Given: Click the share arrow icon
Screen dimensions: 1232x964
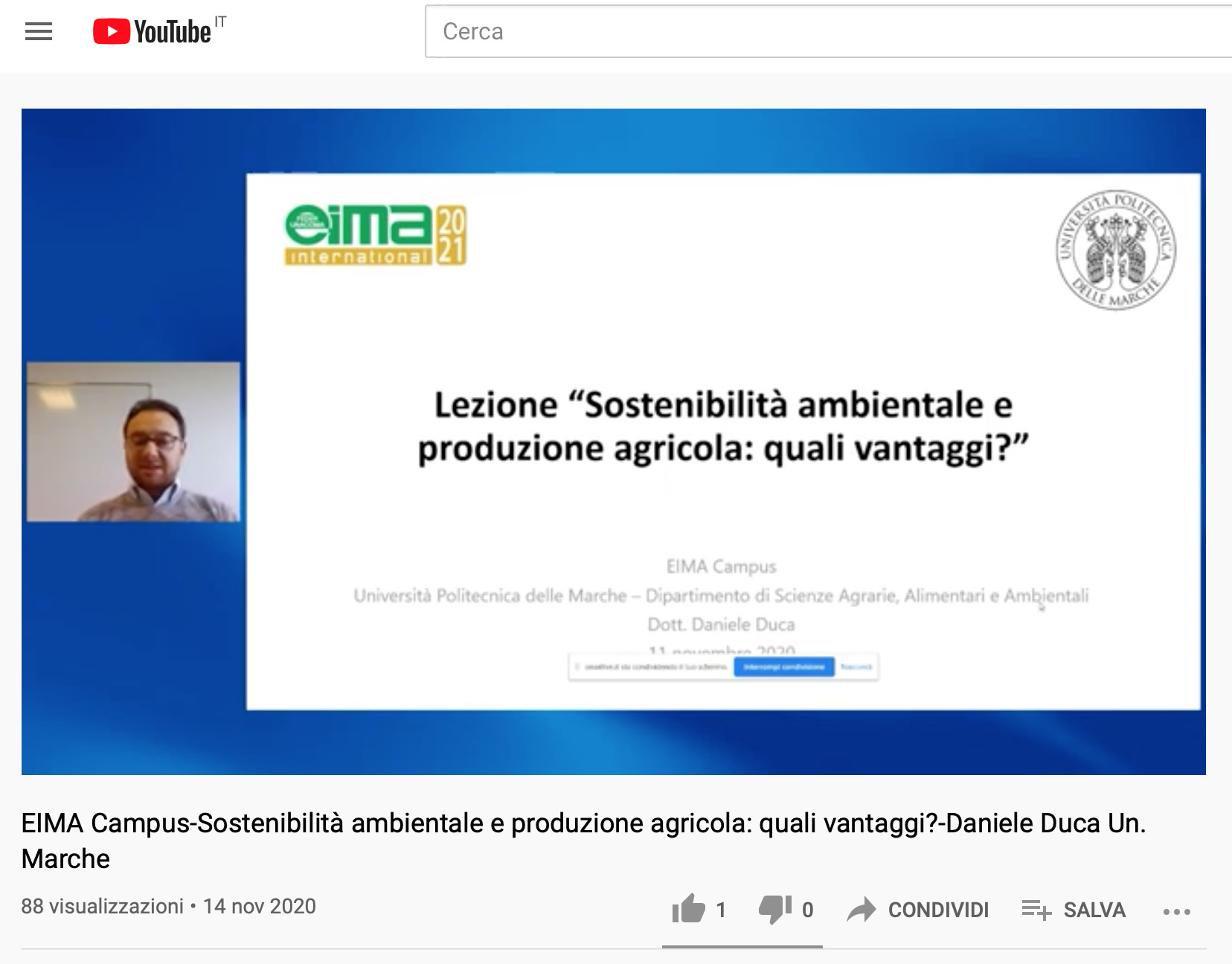Looking at the screenshot, I should click(862, 909).
